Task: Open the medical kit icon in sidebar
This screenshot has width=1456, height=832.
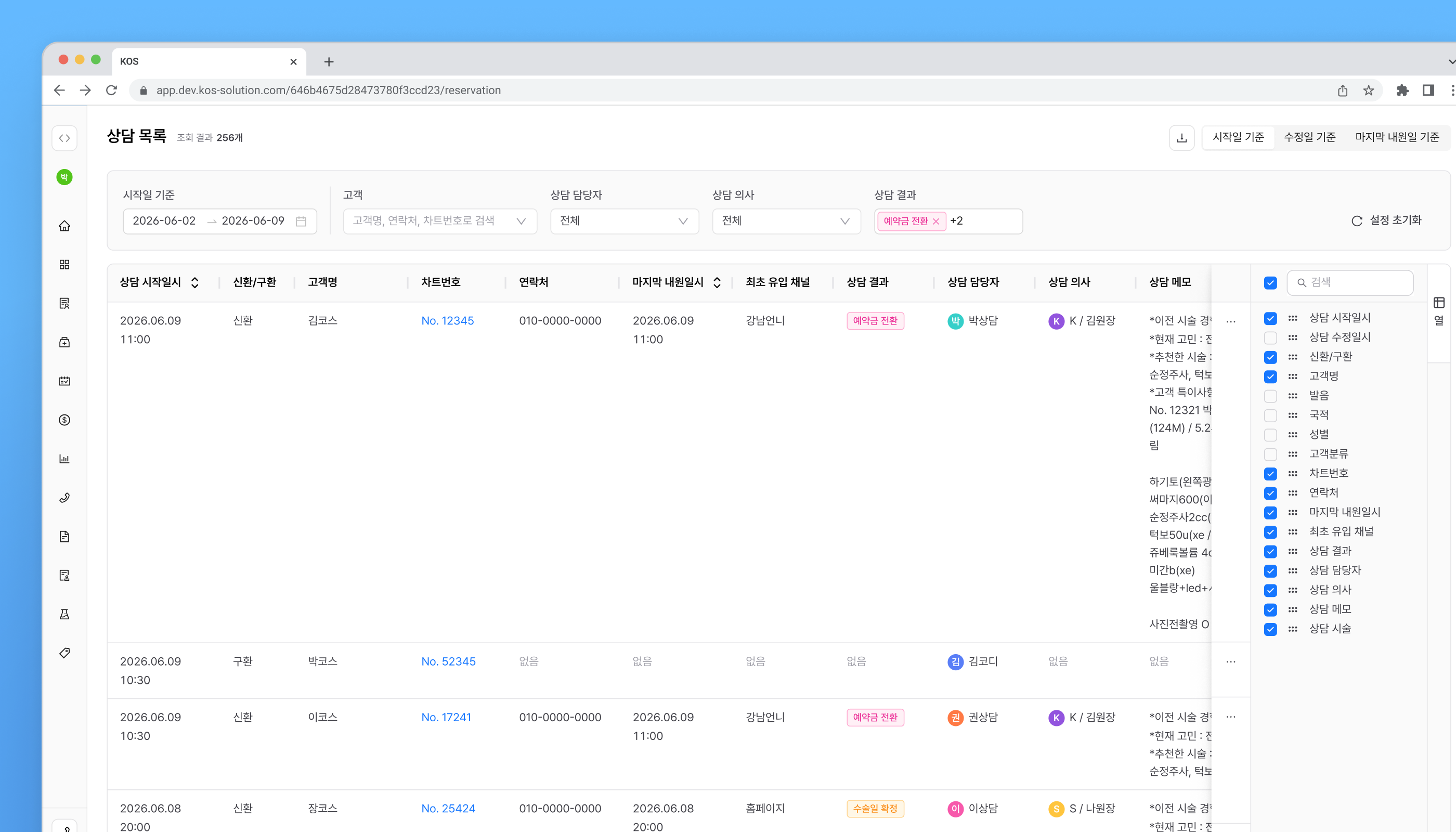Action: coord(64,342)
